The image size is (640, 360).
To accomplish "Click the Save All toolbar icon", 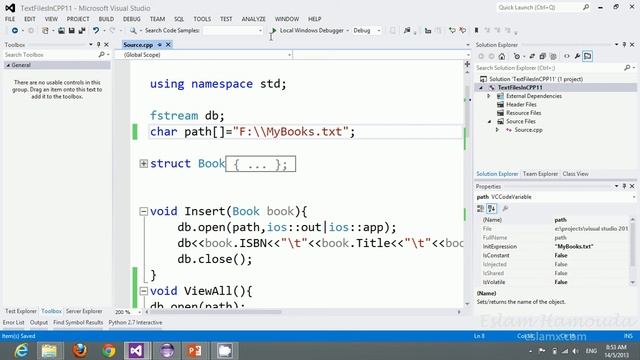I will point(82,31).
